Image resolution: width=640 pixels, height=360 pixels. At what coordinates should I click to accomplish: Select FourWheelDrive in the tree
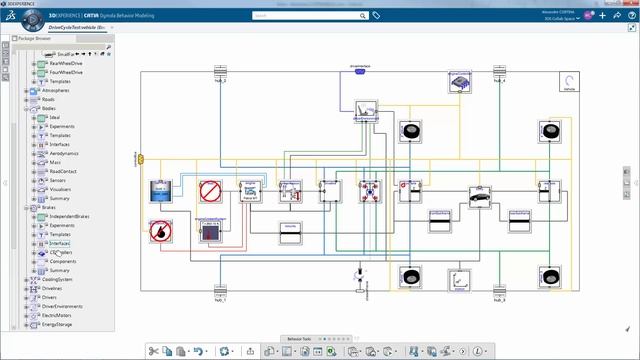66,72
